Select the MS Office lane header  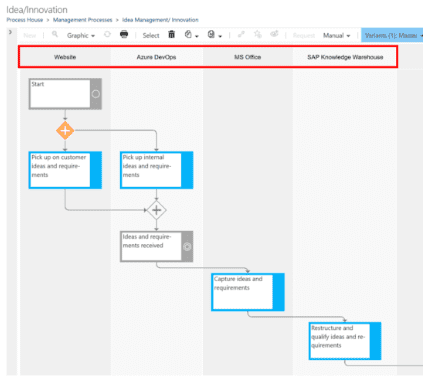247,57
